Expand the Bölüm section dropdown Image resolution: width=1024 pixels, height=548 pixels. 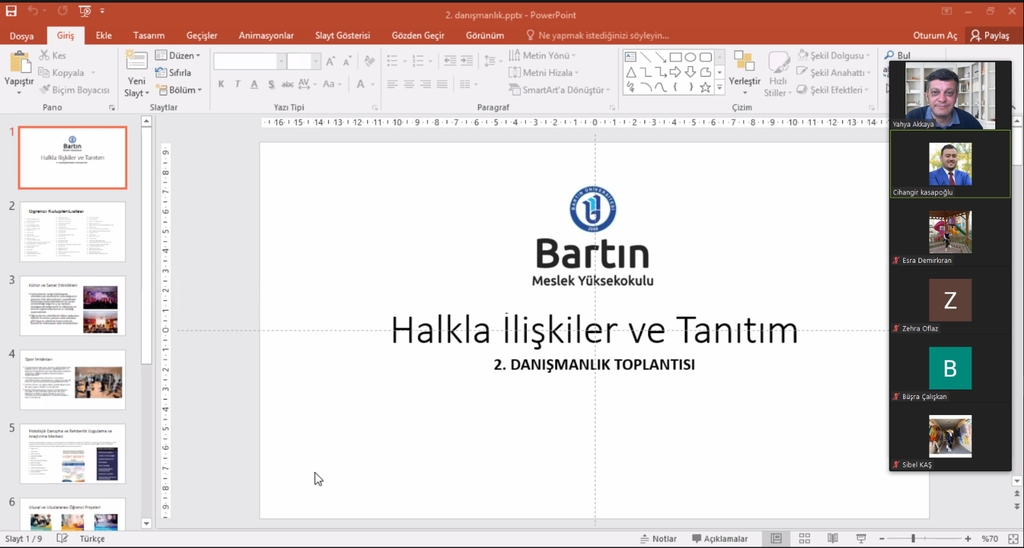coord(184,90)
